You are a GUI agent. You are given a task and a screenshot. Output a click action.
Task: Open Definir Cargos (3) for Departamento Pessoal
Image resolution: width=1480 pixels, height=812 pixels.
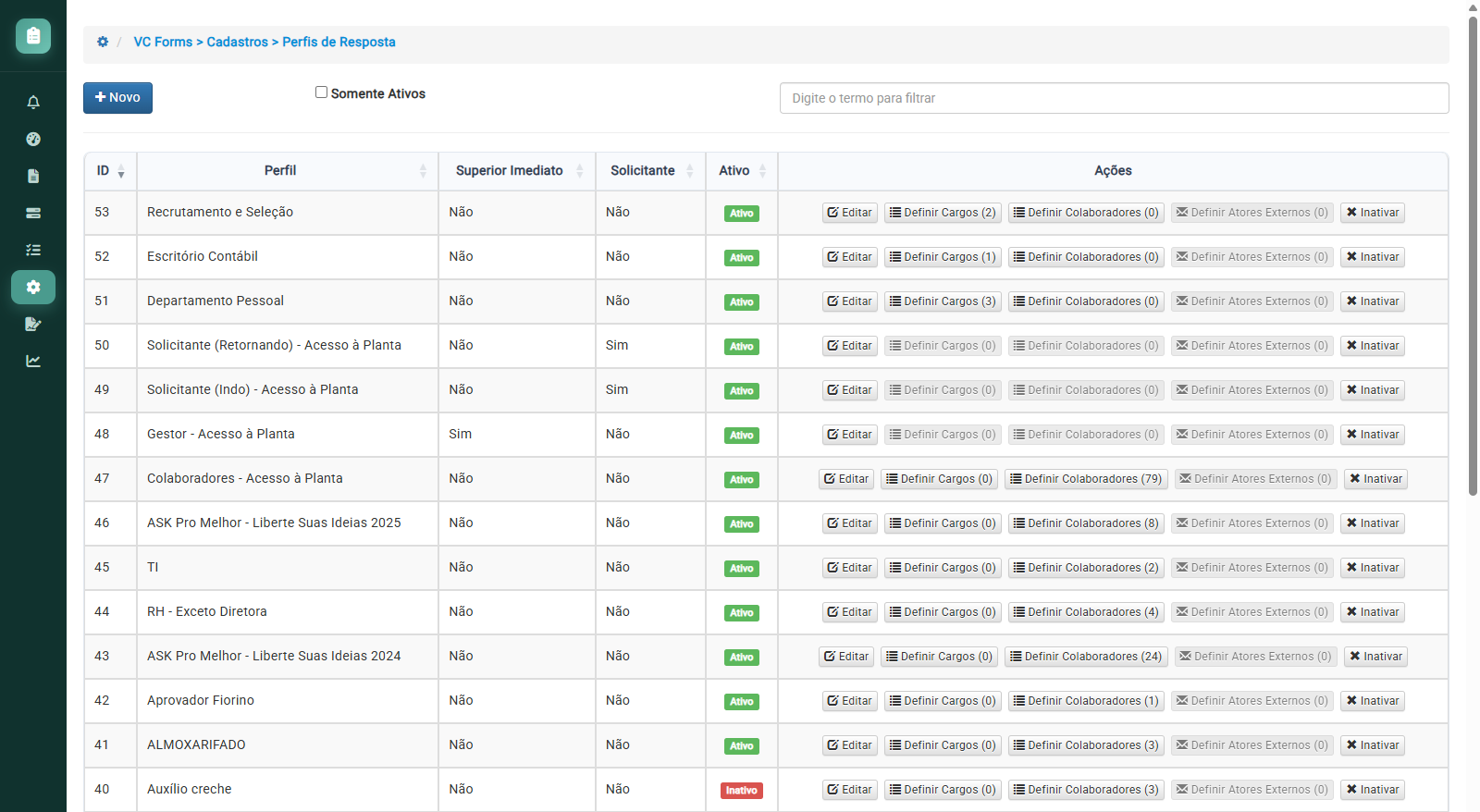[x=943, y=301]
